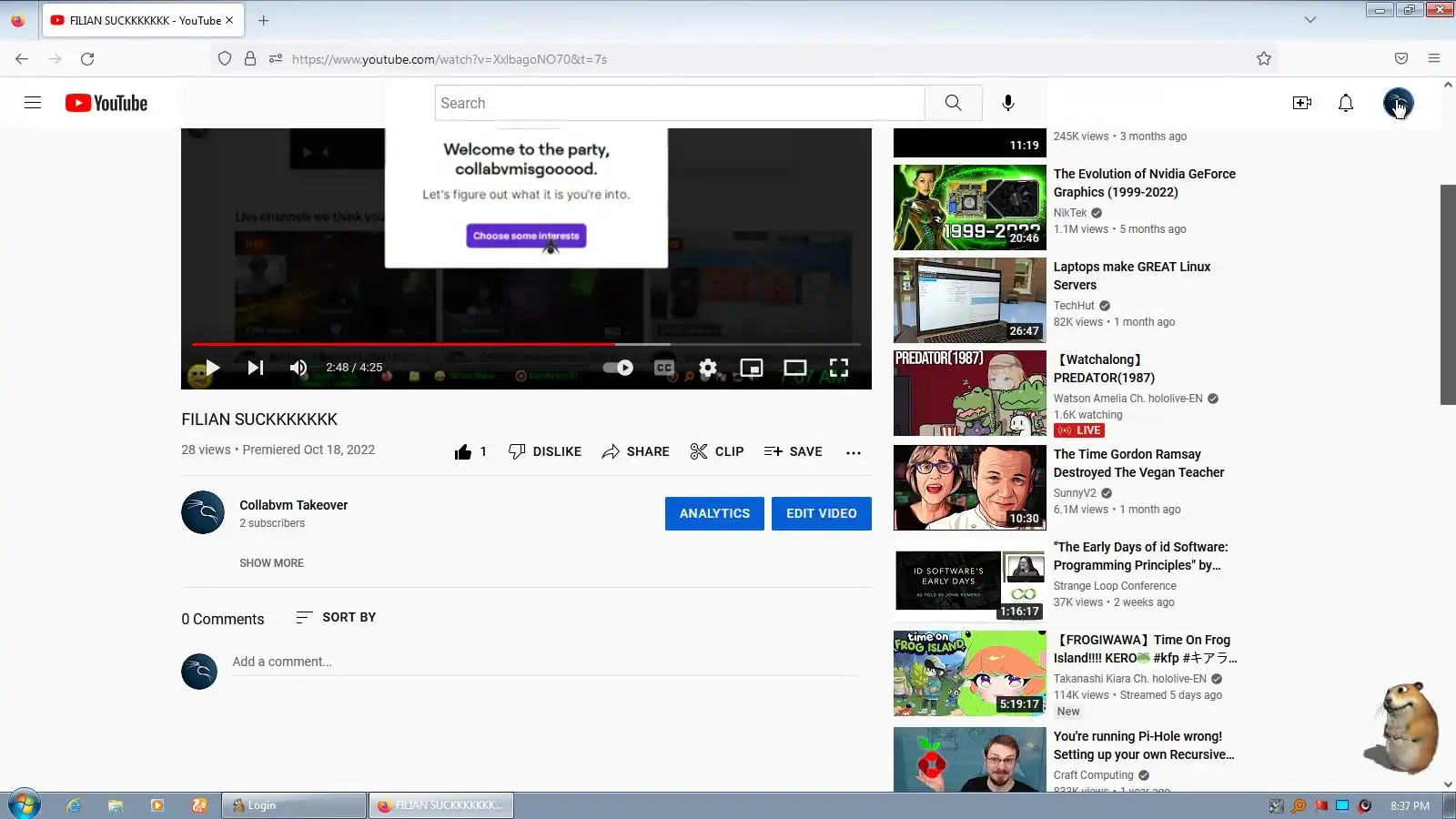Open the Windows Start menu
The height and width of the screenshot is (819, 1456).
pos(25,805)
